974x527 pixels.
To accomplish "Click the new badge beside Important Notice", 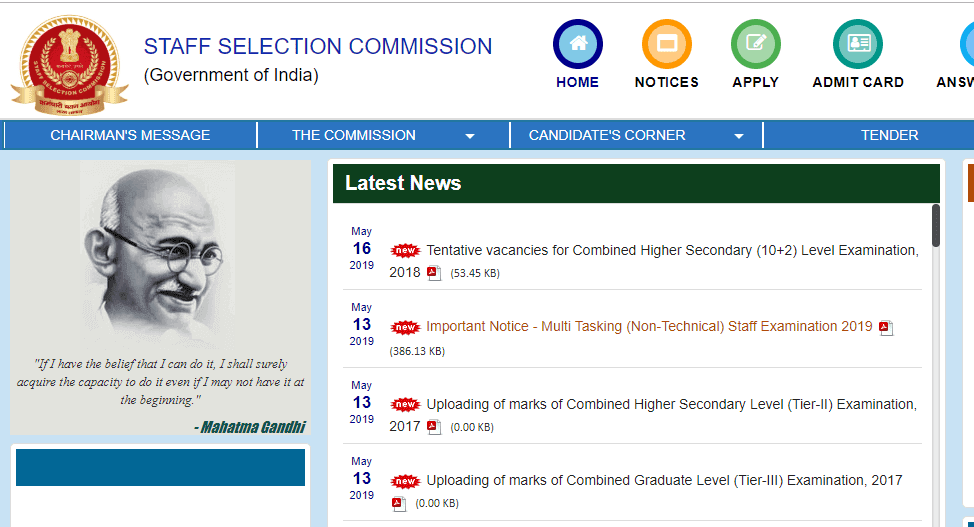I will tap(405, 327).
